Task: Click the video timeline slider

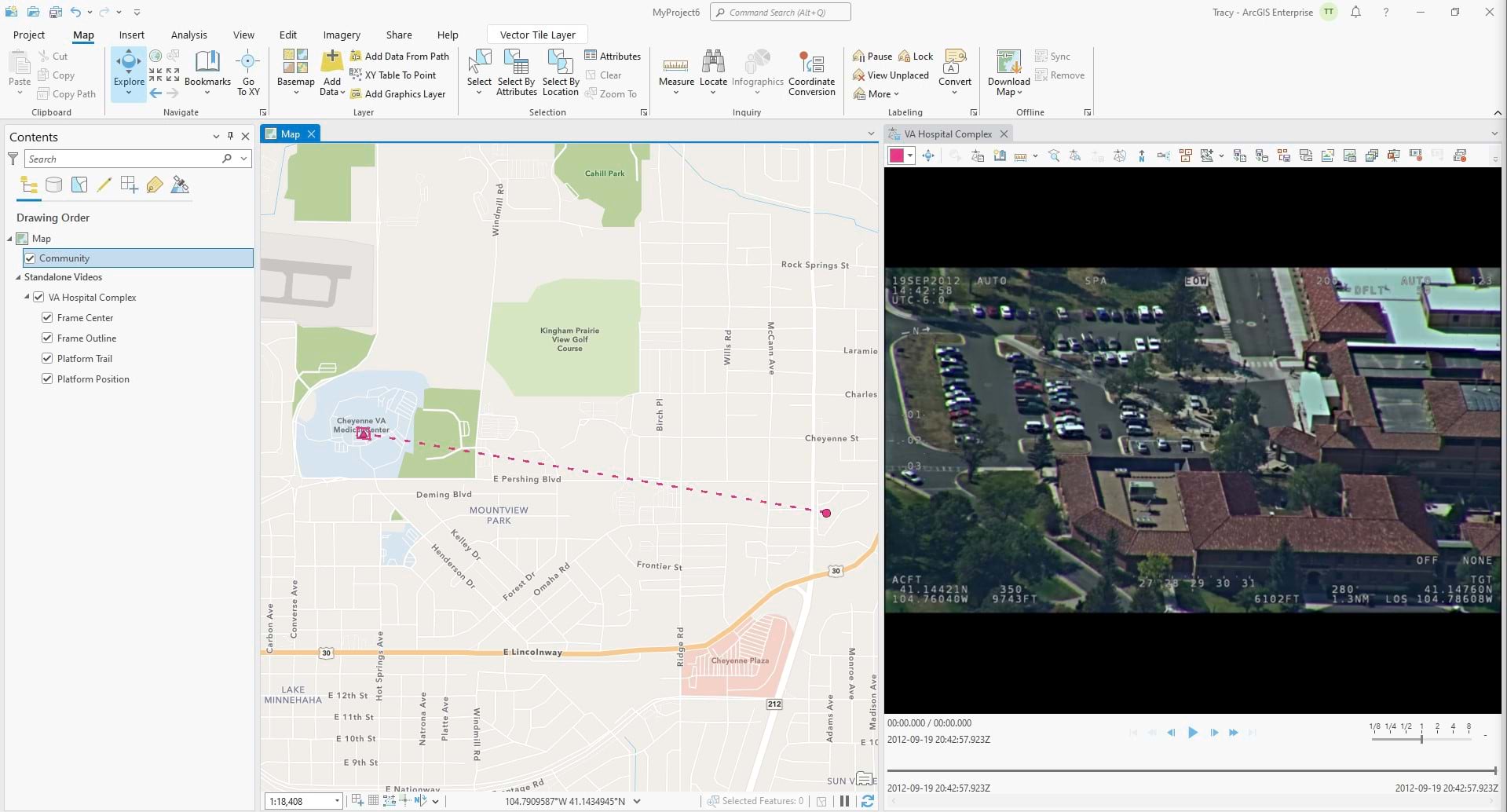Action: 1192,771
